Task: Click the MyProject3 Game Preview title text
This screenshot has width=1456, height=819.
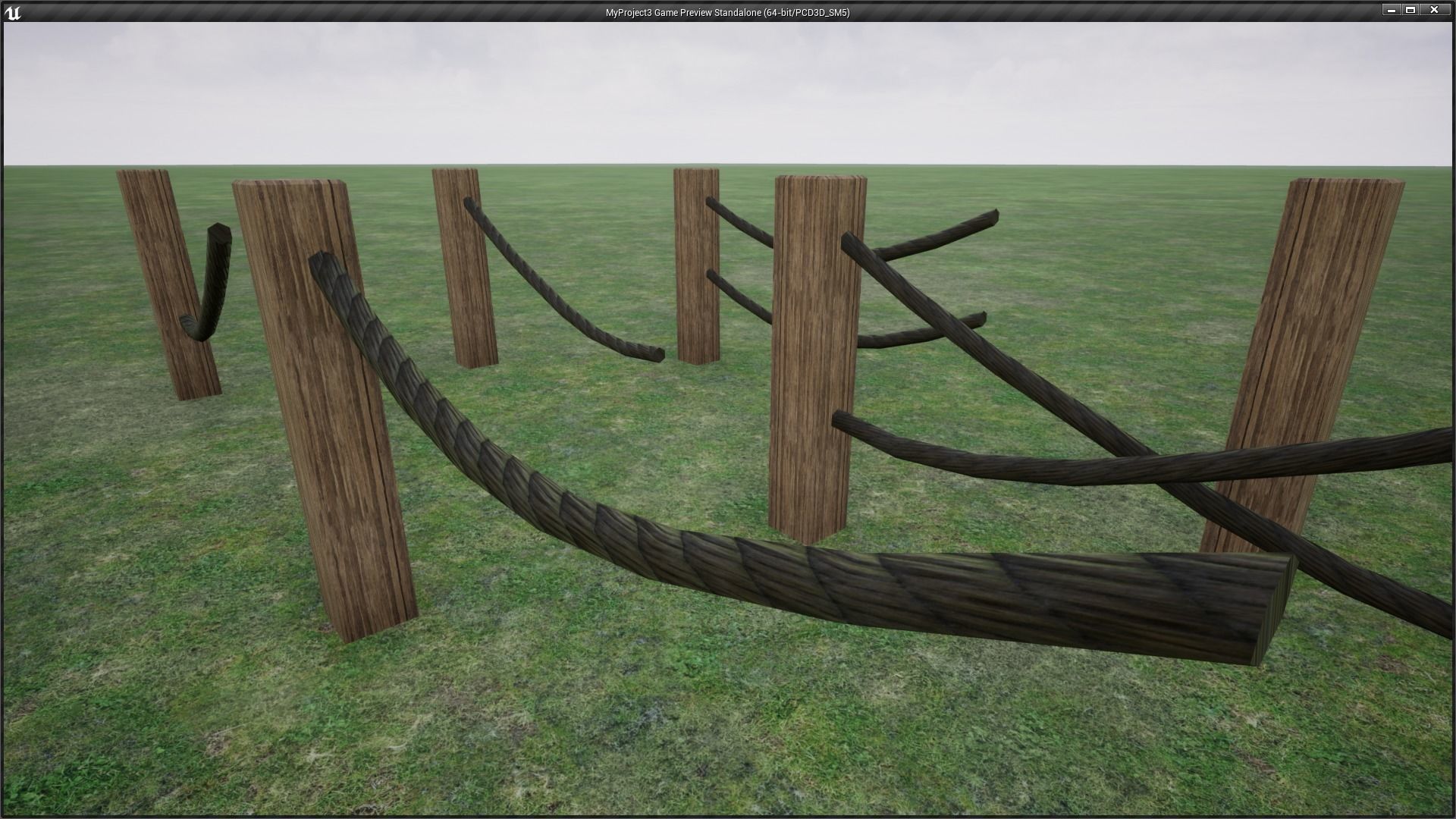Action: [x=727, y=13]
